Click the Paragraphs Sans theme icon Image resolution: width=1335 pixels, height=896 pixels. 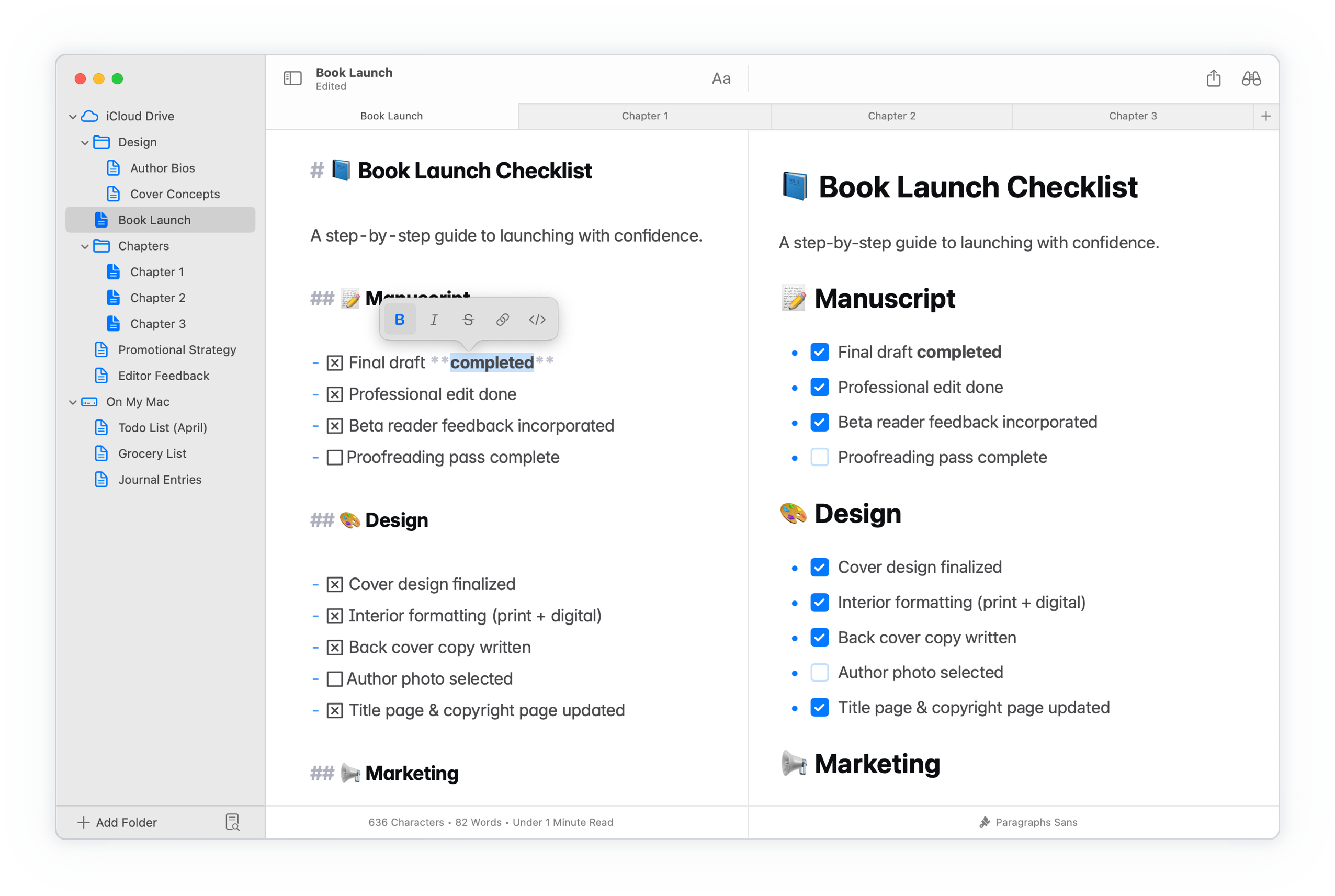tap(985, 822)
